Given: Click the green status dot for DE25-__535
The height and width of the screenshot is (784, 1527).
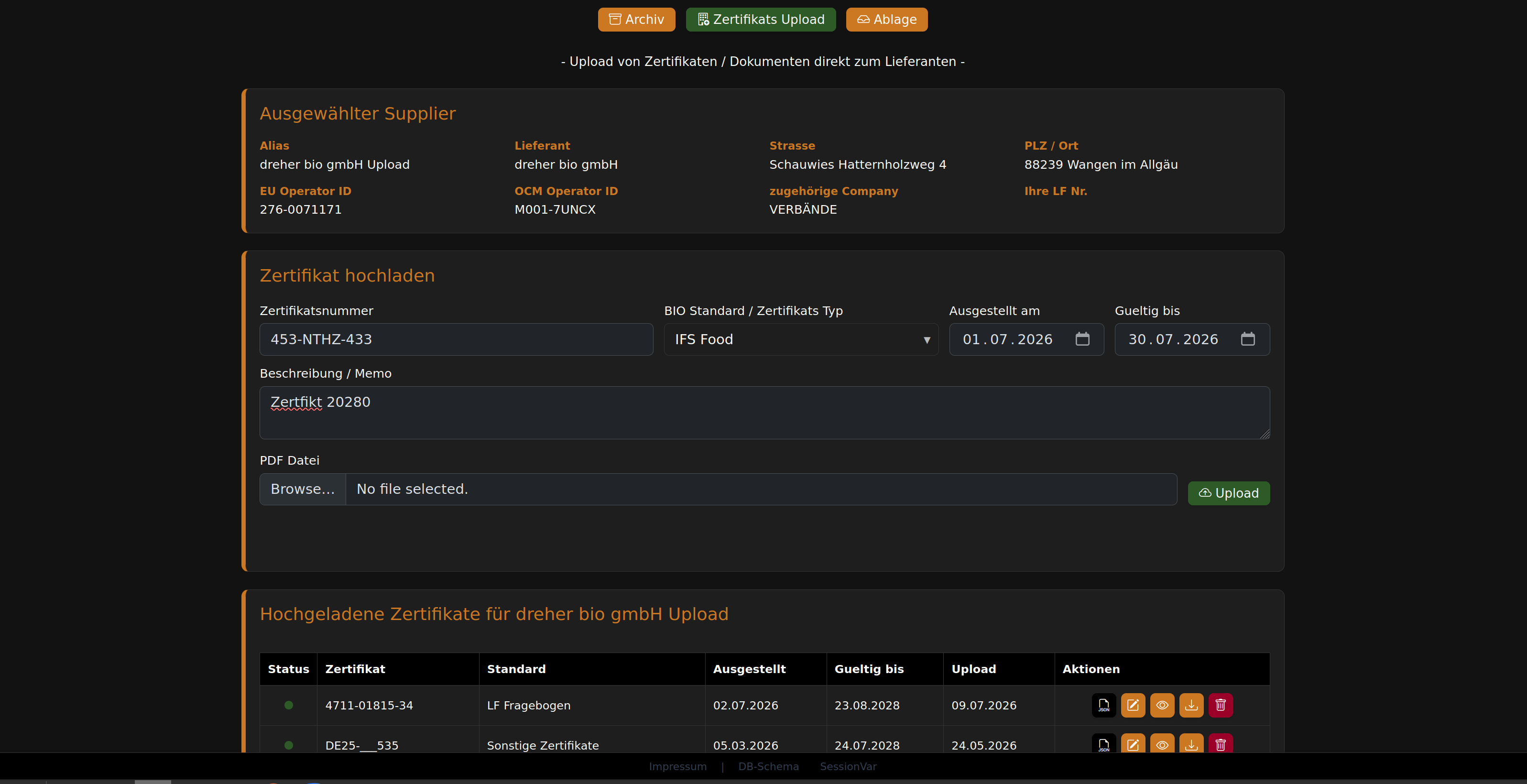Looking at the screenshot, I should (289, 745).
